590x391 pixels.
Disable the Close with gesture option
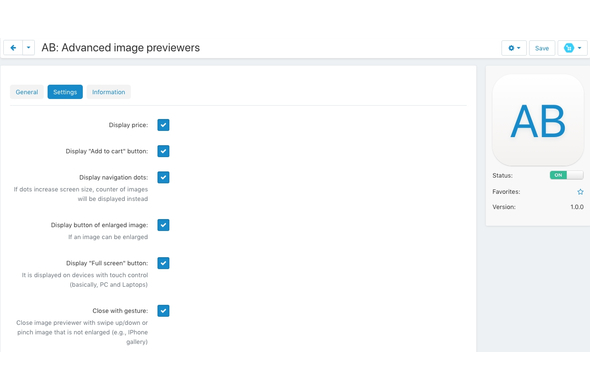click(163, 311)
